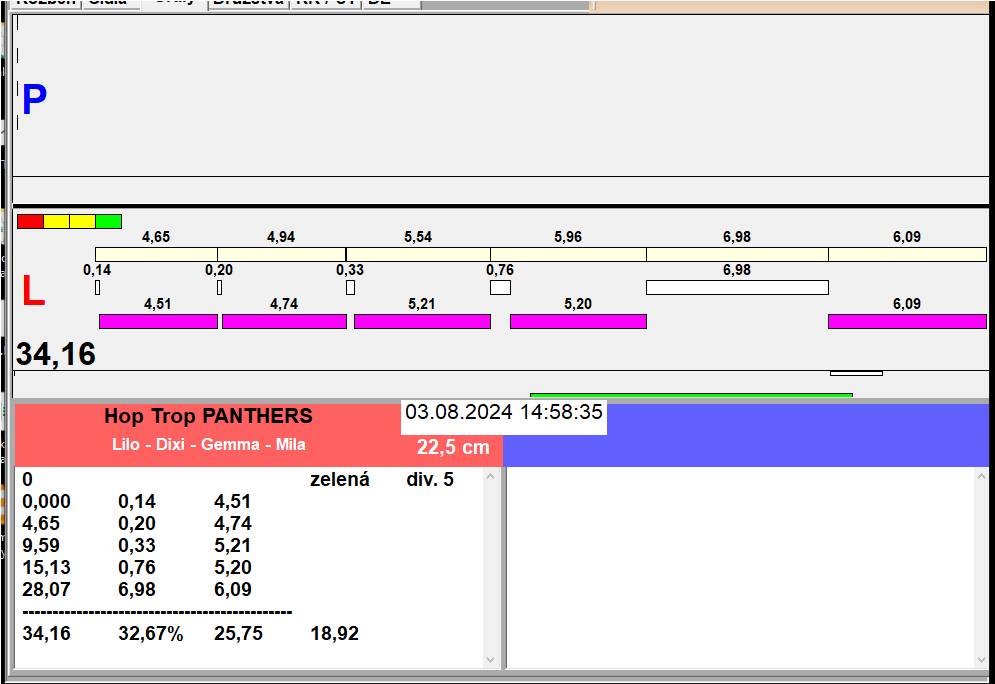Click the red start light indicator

tap(30, 221)
